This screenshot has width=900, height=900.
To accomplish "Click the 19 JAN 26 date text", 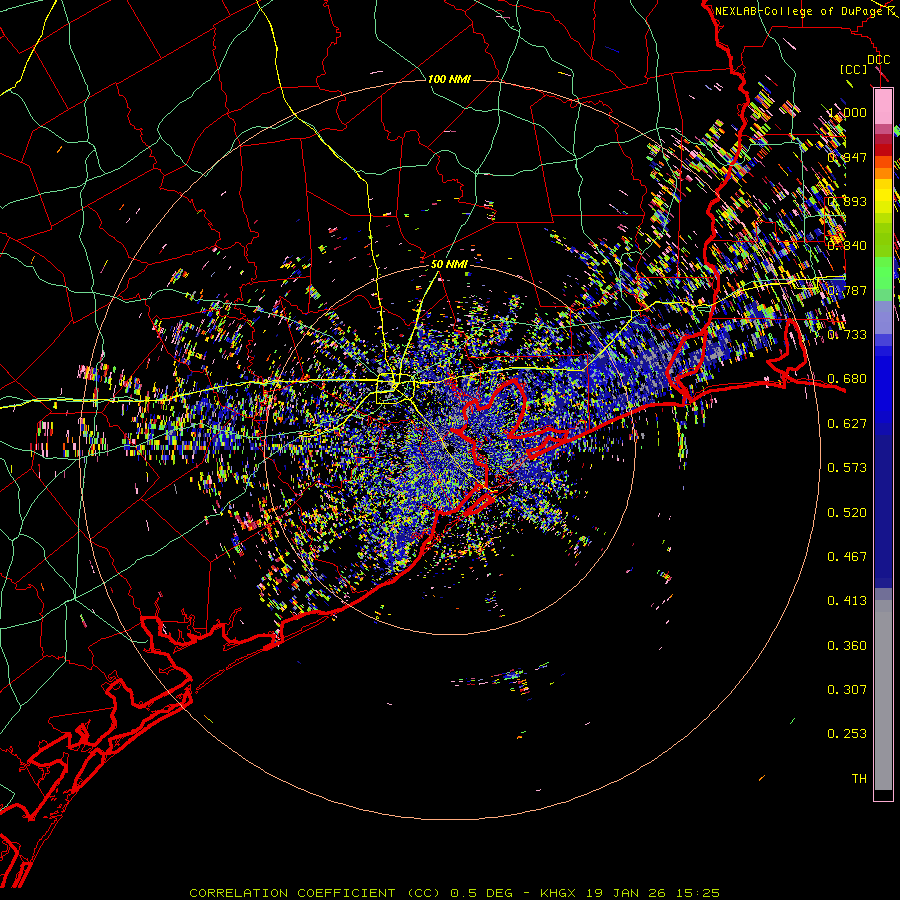I will pos(625,893).
